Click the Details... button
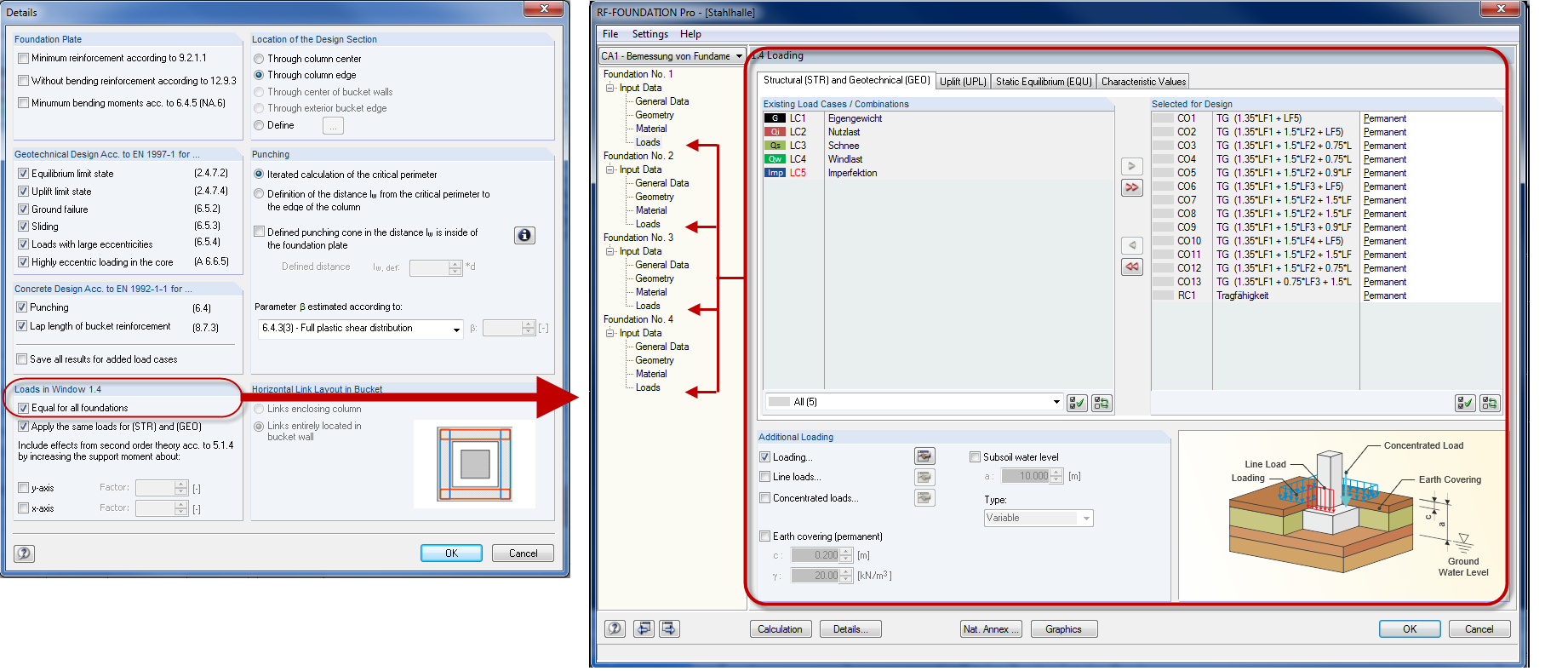1568x671 pixels. pos(850,629)
